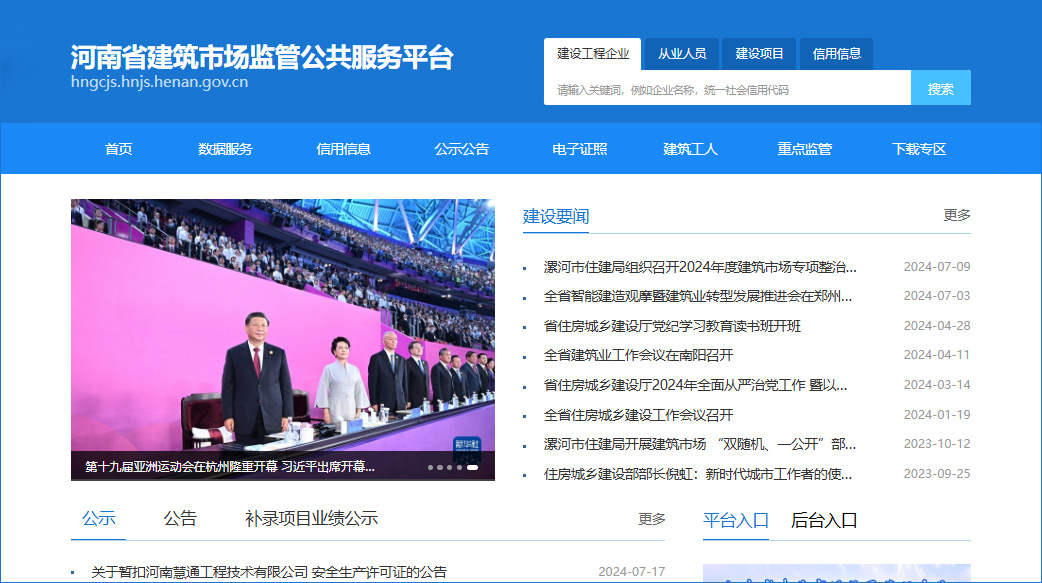
Task: Switch to the 补录项目业绩公示 tab
Action: point(311,519)
